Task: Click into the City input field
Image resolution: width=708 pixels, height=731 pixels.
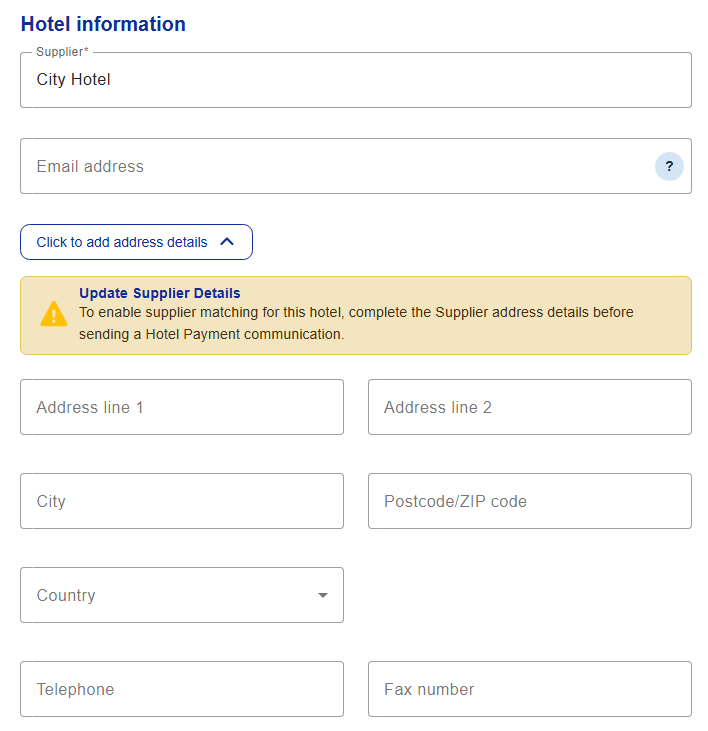Action: point(182,501)
